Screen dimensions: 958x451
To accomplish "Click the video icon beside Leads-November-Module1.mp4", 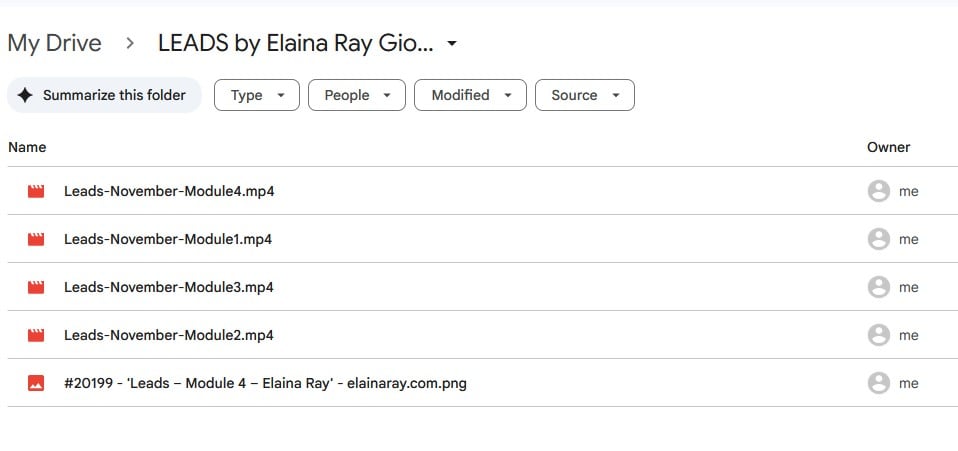I will point(36,239).
